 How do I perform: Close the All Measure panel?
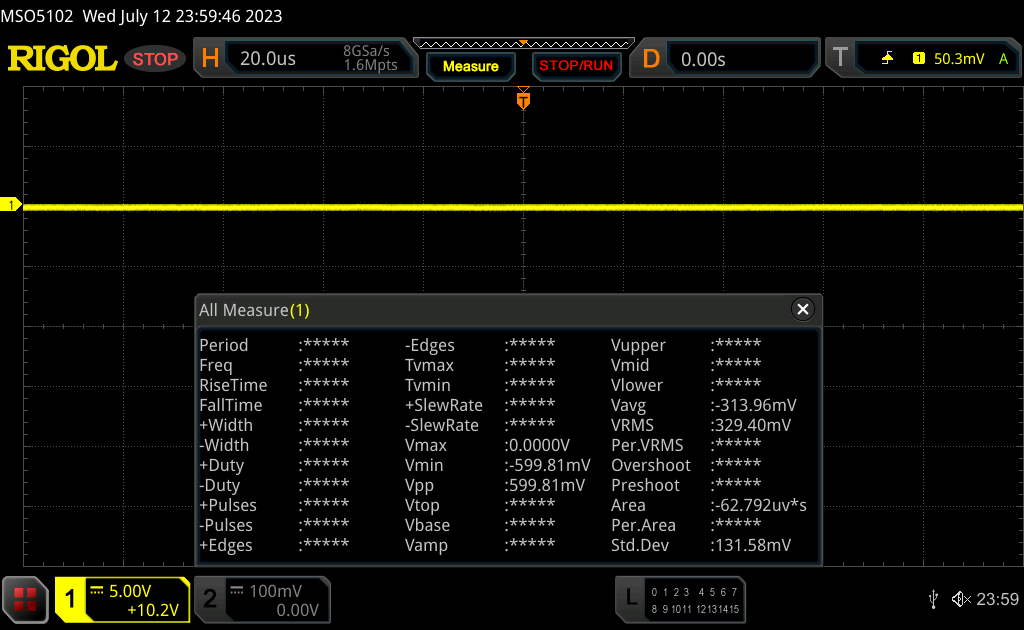[803, 309]
